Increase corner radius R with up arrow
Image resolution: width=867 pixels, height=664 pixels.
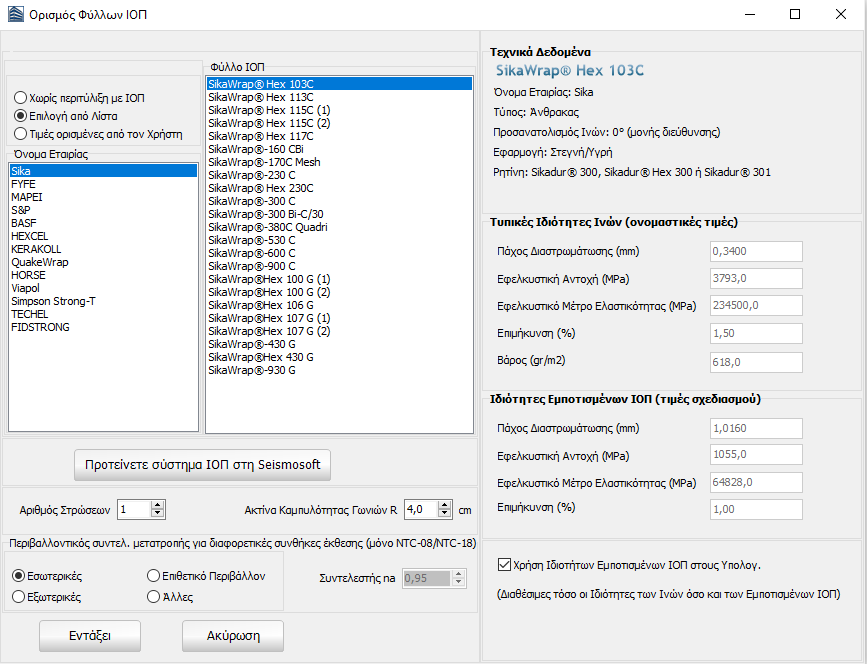tap(442, 505)
